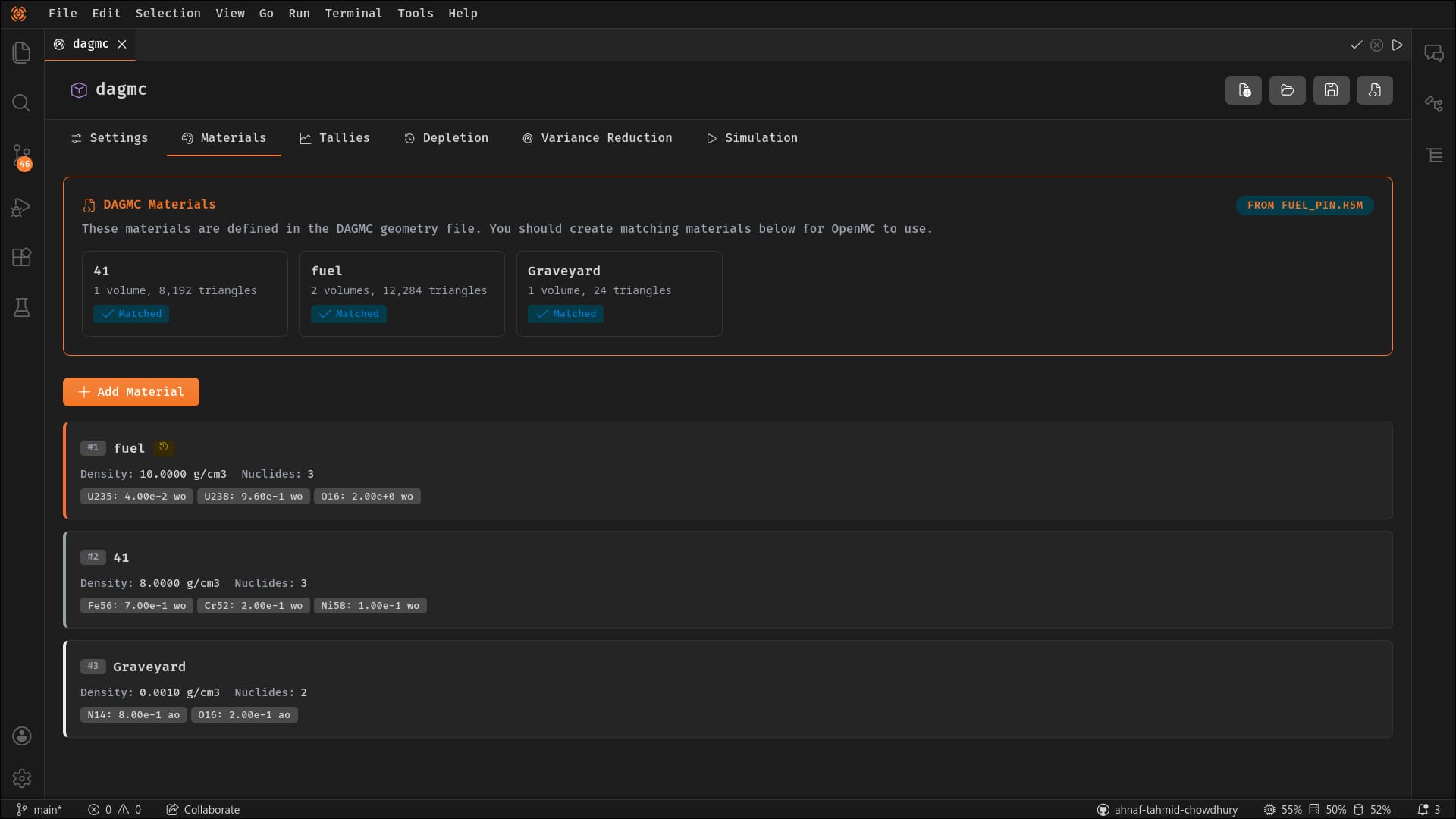Open the Explorer files icon in sidebar
The width and height of the screenshot is (1456, 819).
coord(21,52)
